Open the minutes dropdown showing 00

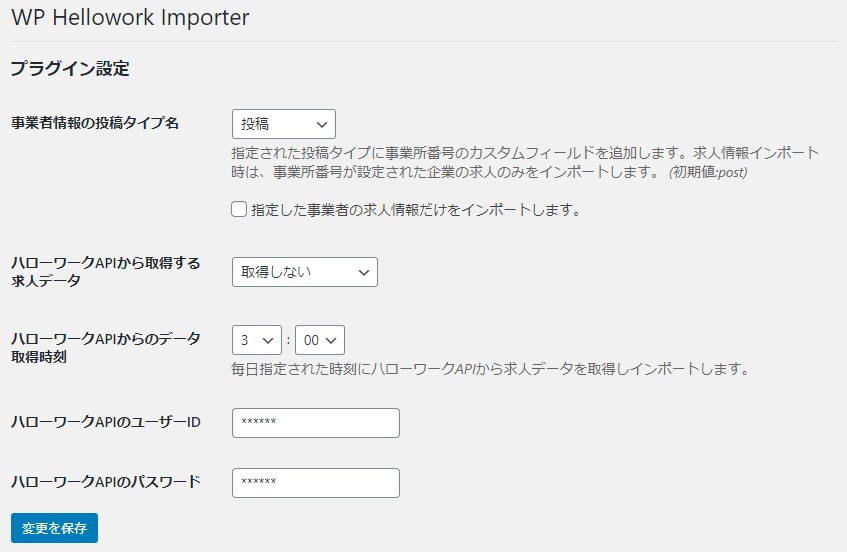320,340
